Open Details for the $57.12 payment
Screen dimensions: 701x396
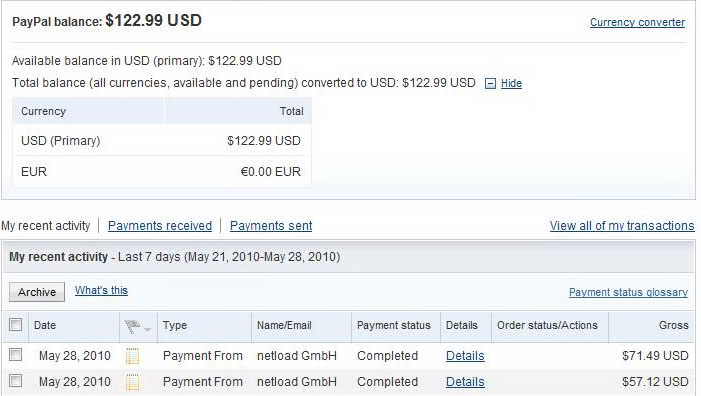coord(465,382)
